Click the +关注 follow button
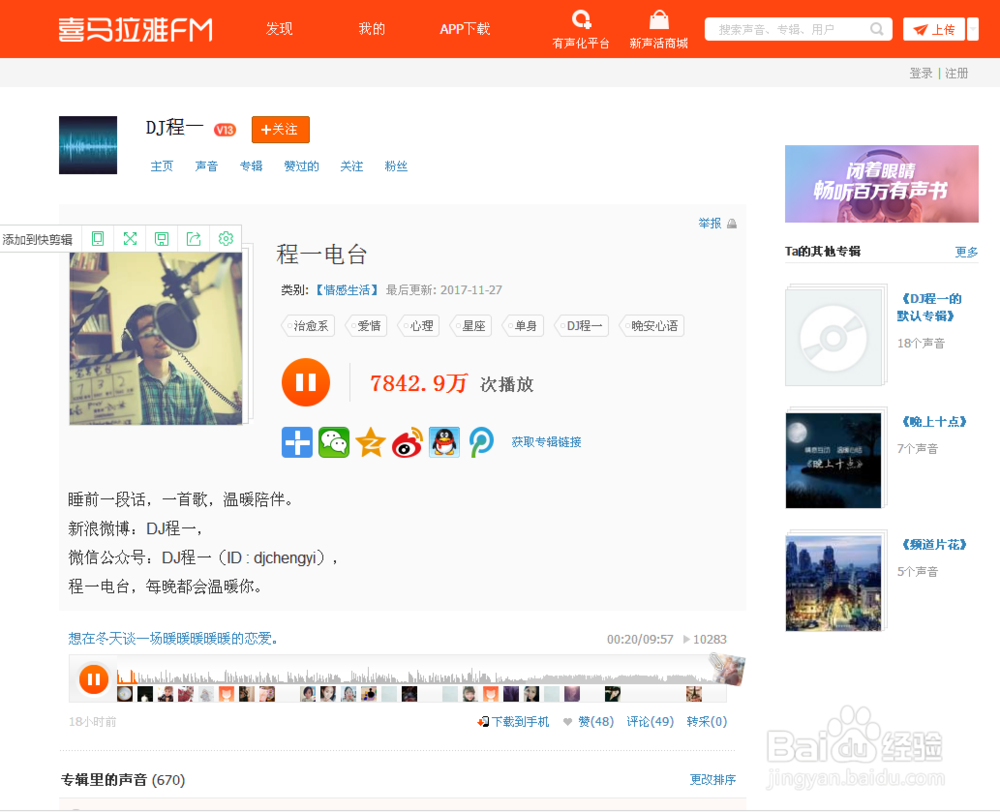The height and width of the screenshot is (812, 1000). [x=280, y=129]
